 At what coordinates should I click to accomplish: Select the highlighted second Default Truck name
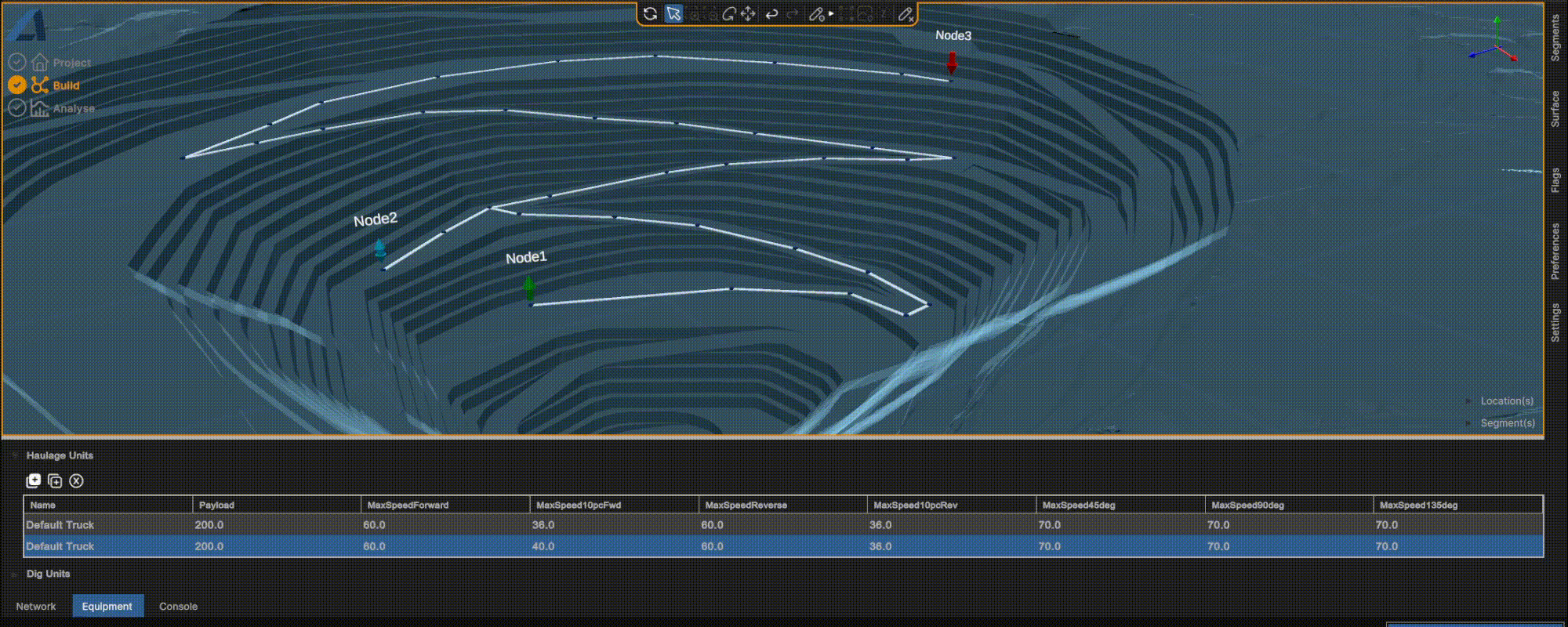click(60, 546)
